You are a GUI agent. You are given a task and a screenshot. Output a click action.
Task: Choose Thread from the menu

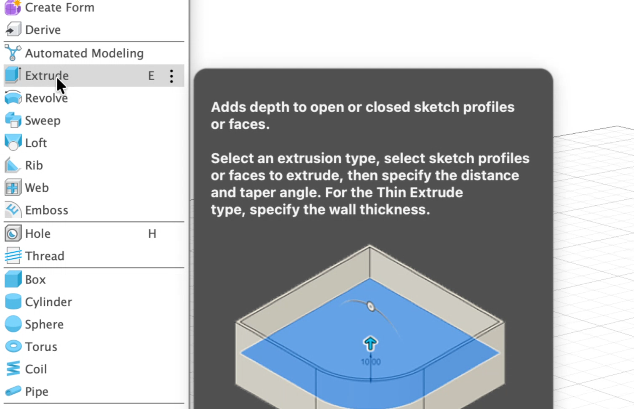click(x=44, y=256)
